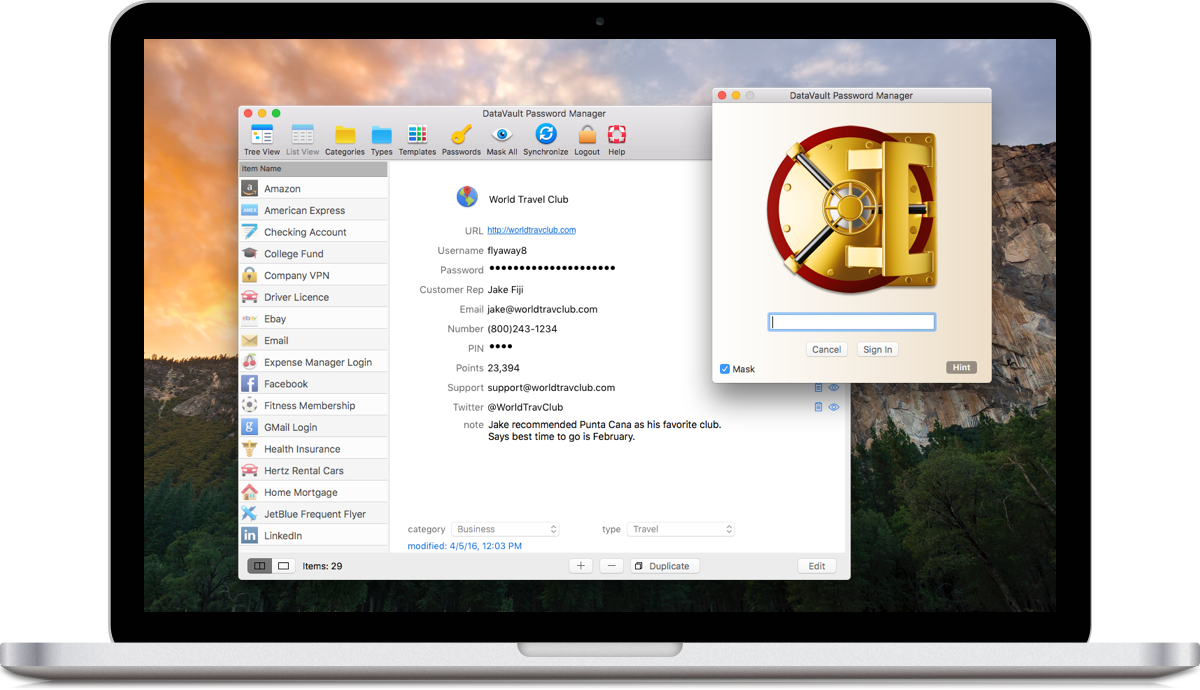Click the username value flyaway8
The image size is (1200, 690).
click(x=507, y=250)
